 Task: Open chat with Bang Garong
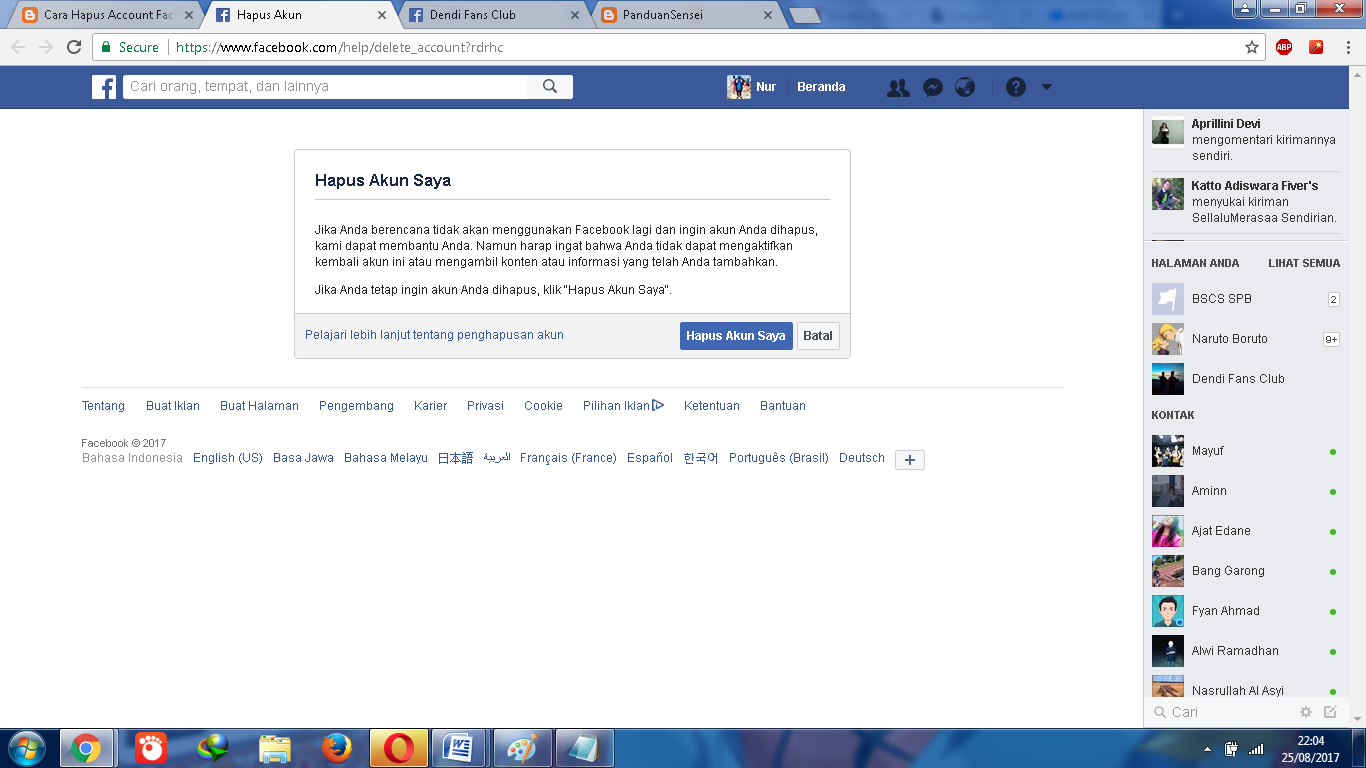[1246, 571]
